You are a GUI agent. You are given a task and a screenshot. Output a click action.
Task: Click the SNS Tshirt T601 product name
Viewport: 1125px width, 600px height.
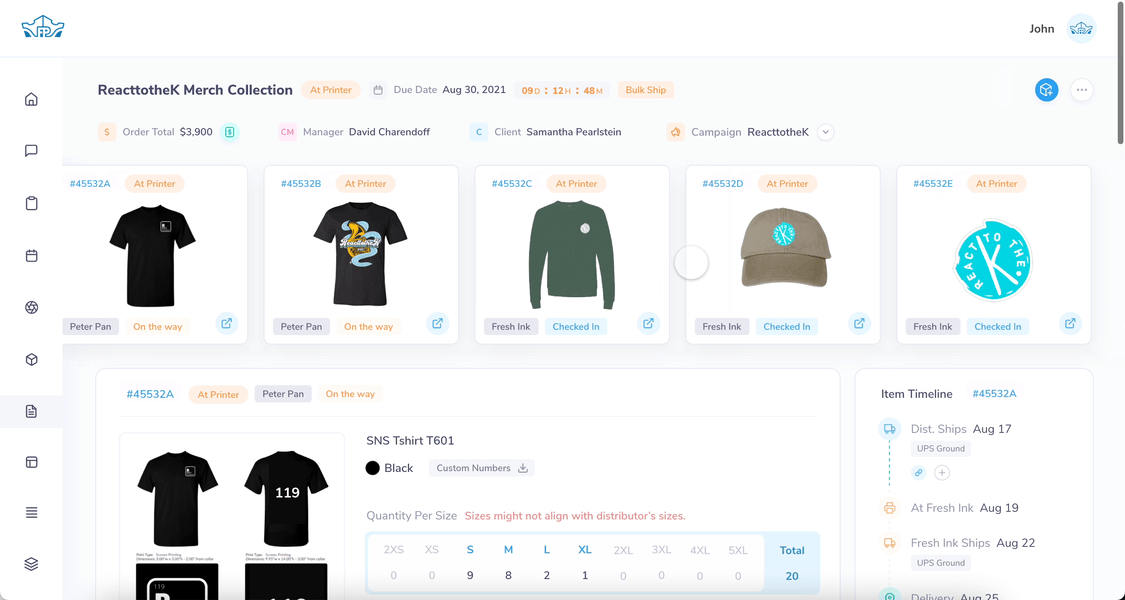(410, 441)
